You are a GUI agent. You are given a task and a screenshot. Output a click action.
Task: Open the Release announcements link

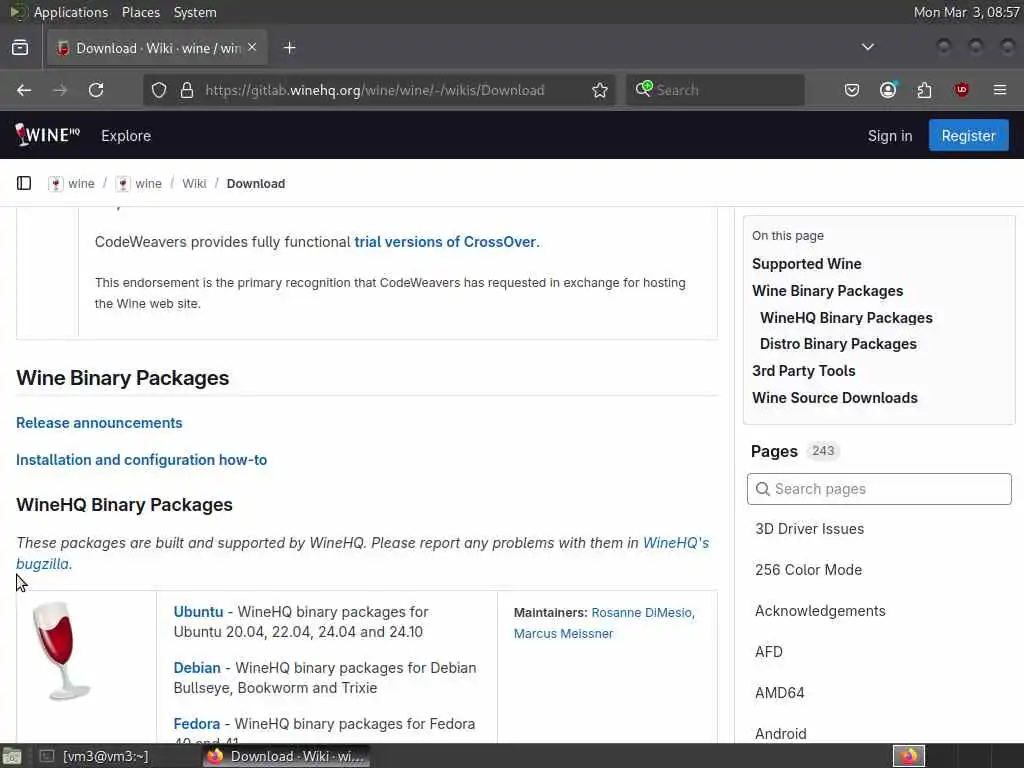(99, 423)
